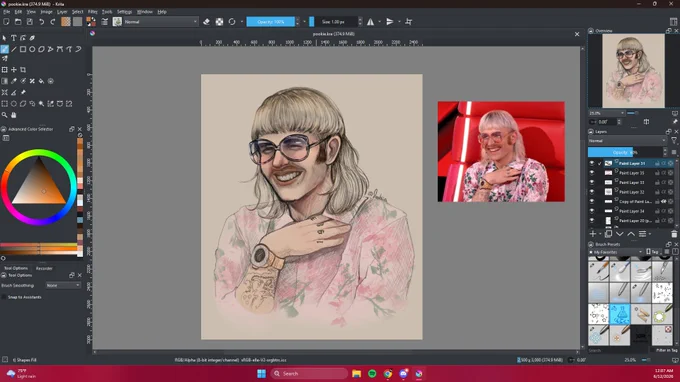The image size is (680, 382).
Task: Select the Contiguous Selection magic wand tool
Action: pyautogui.click(x=41, y=104)
